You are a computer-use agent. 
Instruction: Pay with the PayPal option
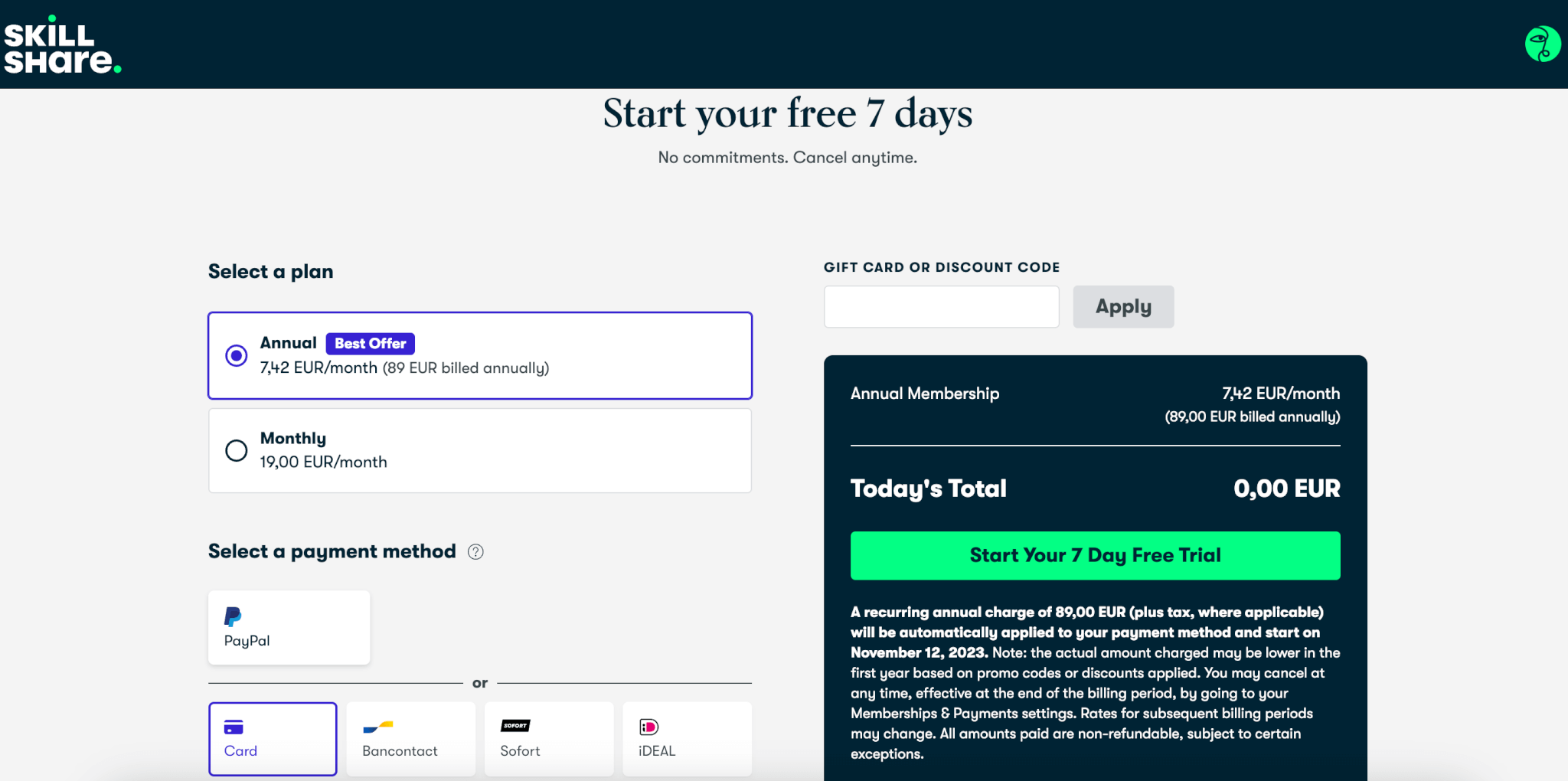tap(289, 628)
